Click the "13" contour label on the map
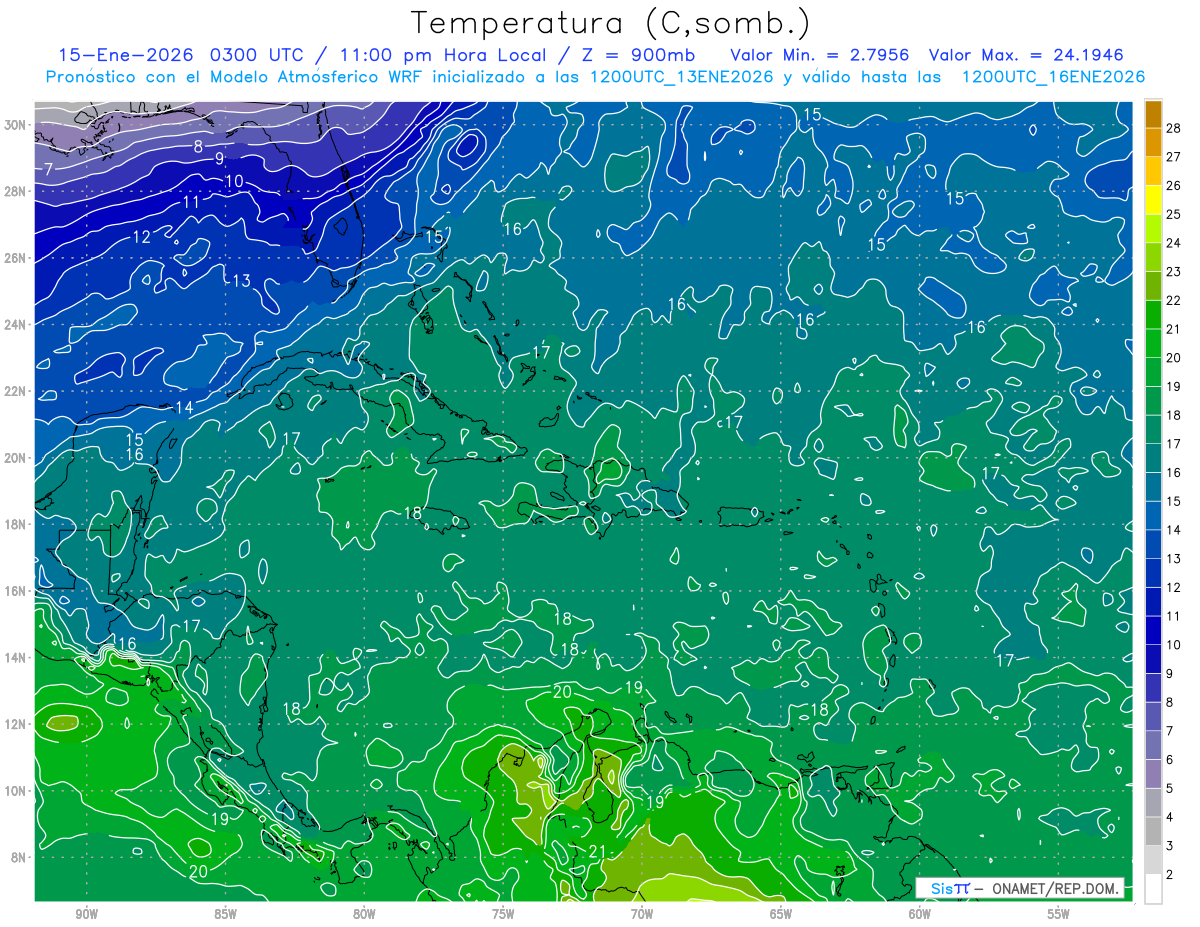 pos(242,281)
